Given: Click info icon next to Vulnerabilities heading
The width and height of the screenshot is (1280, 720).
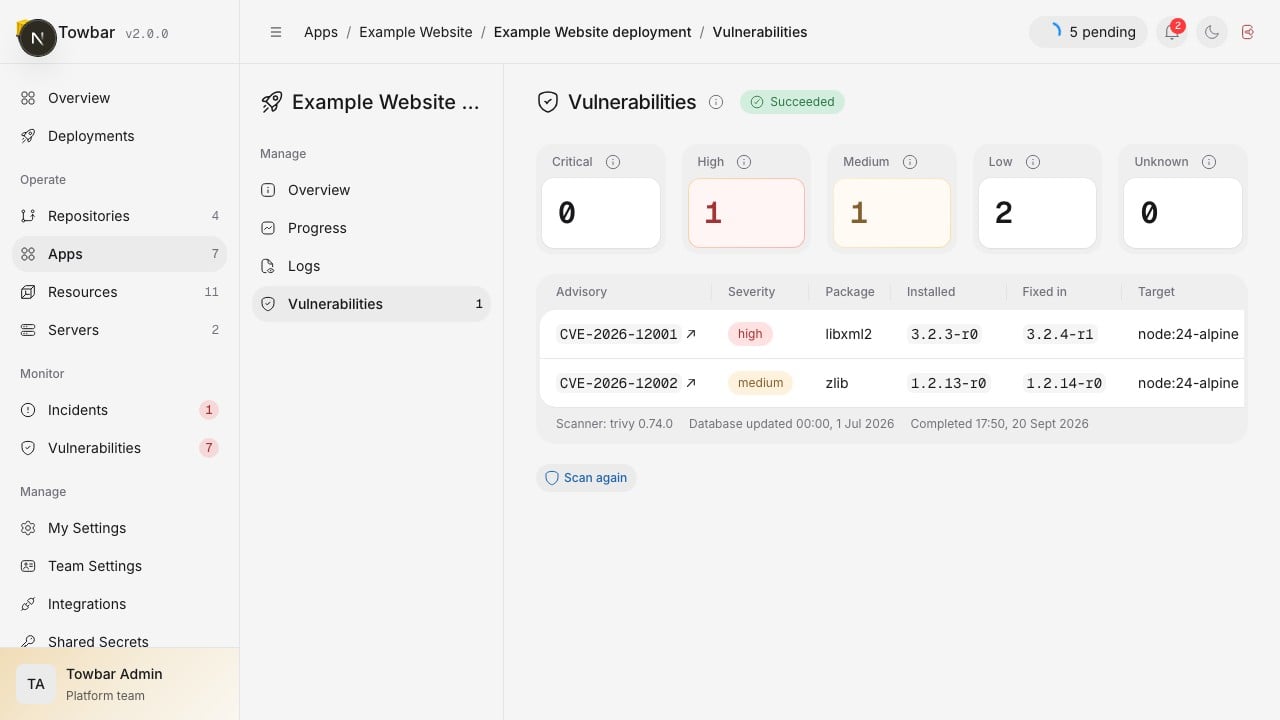Looking at the screenshot, I should pyautogui.click(x=716, y=102).
